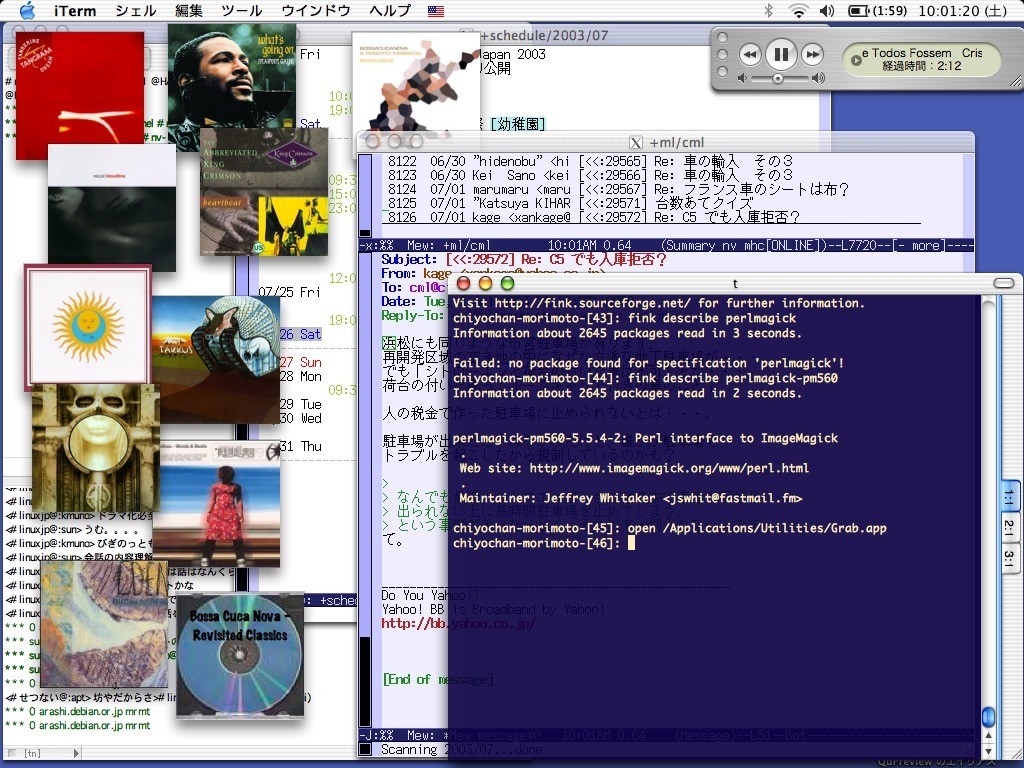The image size is (1024, 768).
Task: Click the terminal prompt chiyochan-morimoto-[46]
Action: point(536,543)
